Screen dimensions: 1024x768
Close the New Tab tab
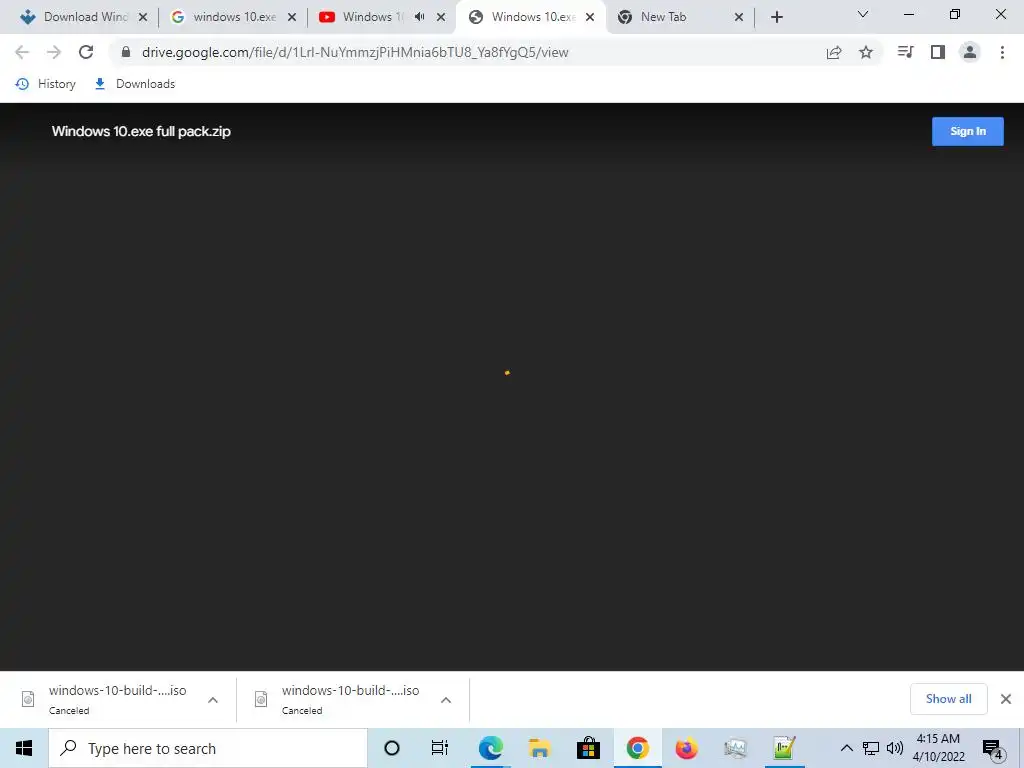coord(739,17)
